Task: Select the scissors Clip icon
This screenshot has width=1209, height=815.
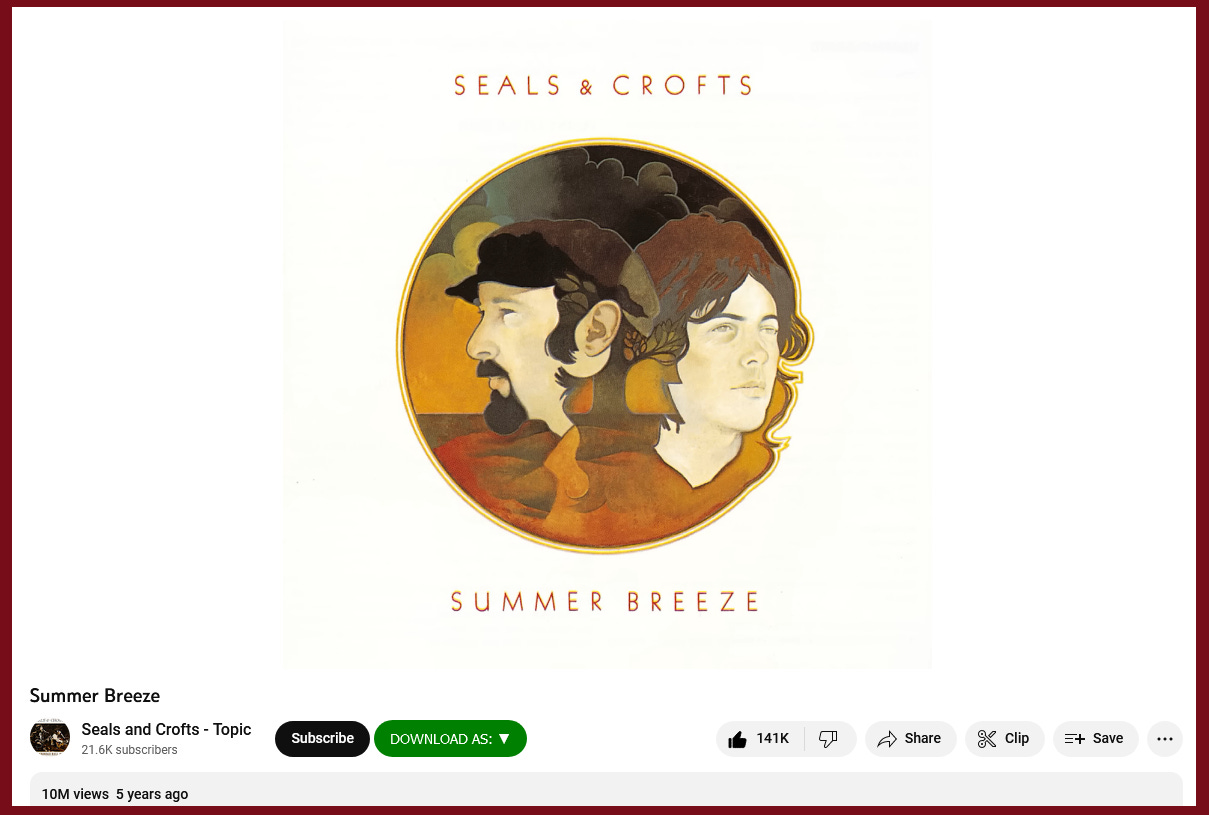Action: [x=987, y=739]
